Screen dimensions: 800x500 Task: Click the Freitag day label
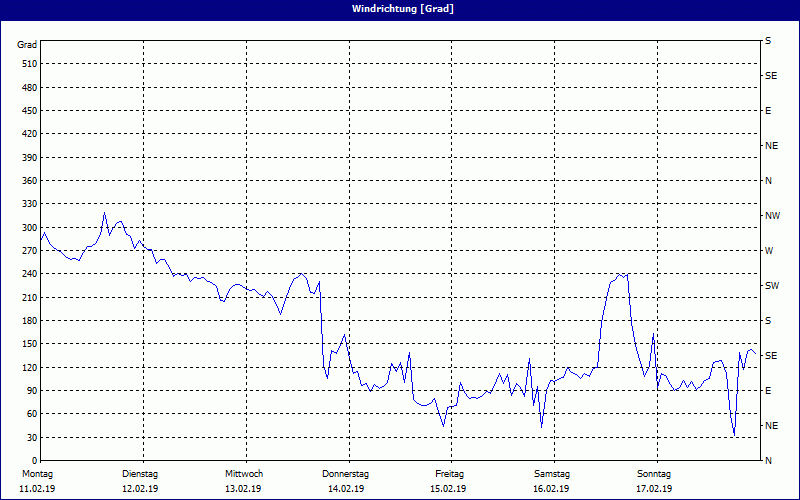click(x=450, y=474)
